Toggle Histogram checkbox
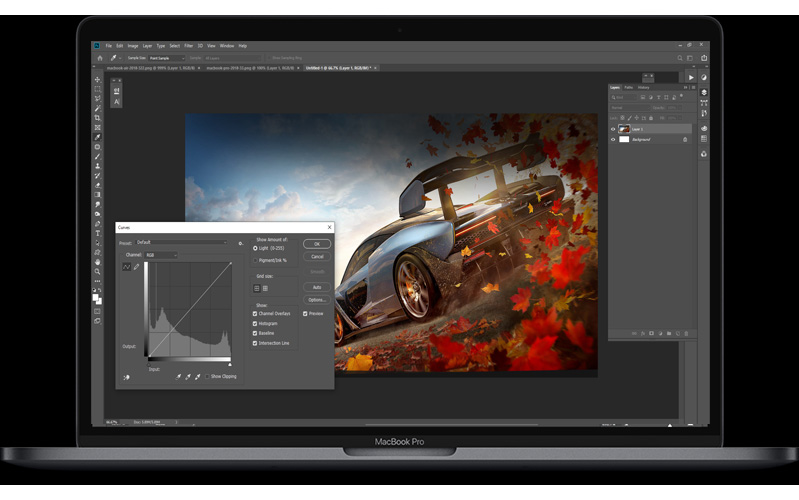 [255, 324]
